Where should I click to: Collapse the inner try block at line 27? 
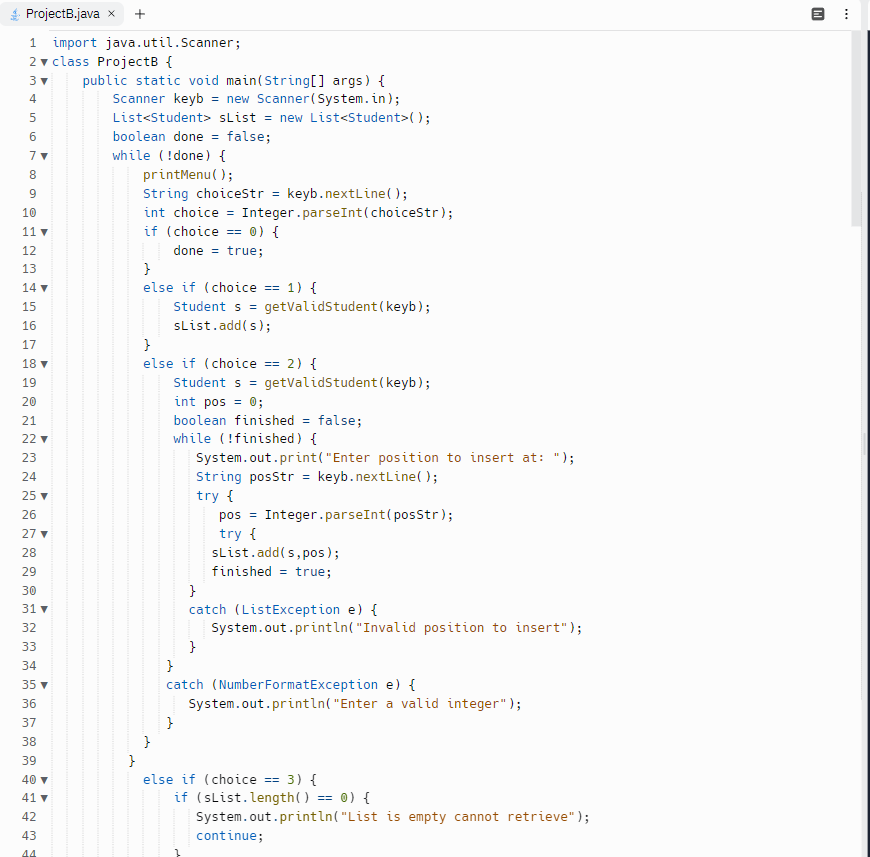click(x=45, y=533)
